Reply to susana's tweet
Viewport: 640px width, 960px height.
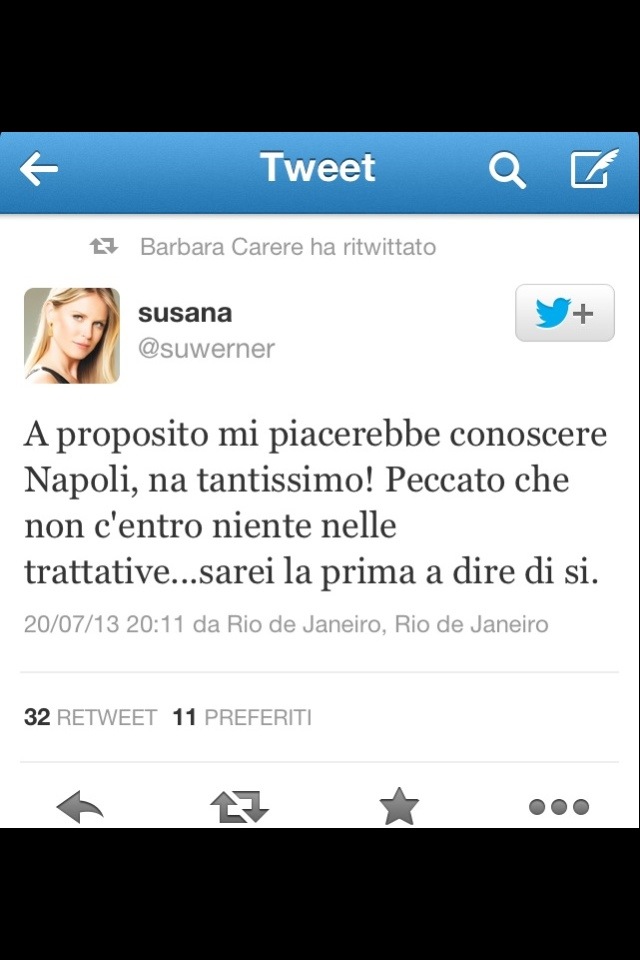[80, 807]
